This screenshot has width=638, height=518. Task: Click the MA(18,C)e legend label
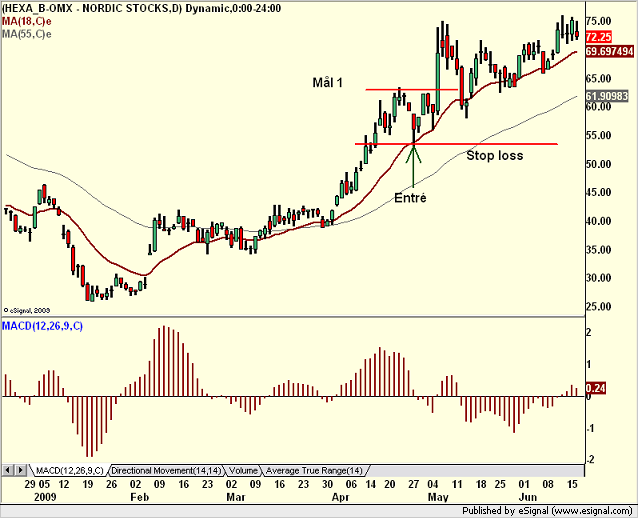coord(27,21)
